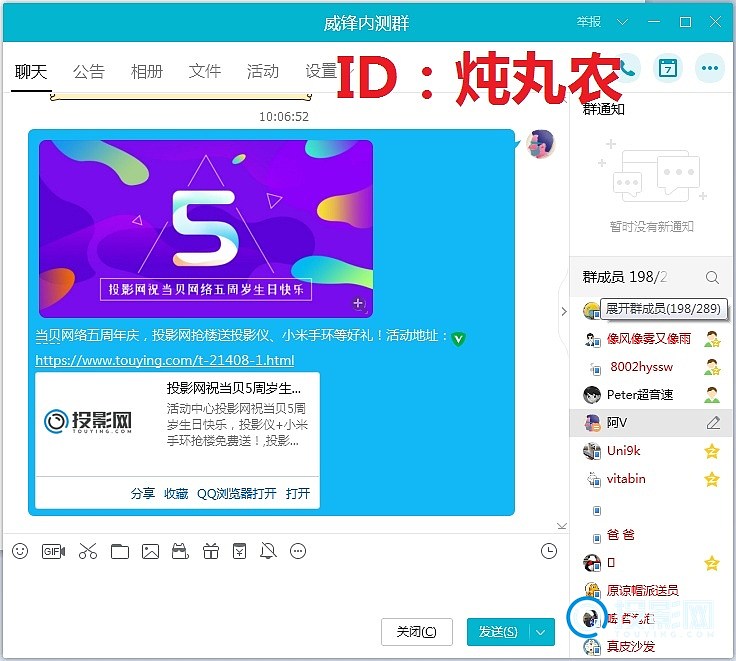Switch to the 聊天 tab
The width and height of the screenshot is (736, 661).
(31, 72)
